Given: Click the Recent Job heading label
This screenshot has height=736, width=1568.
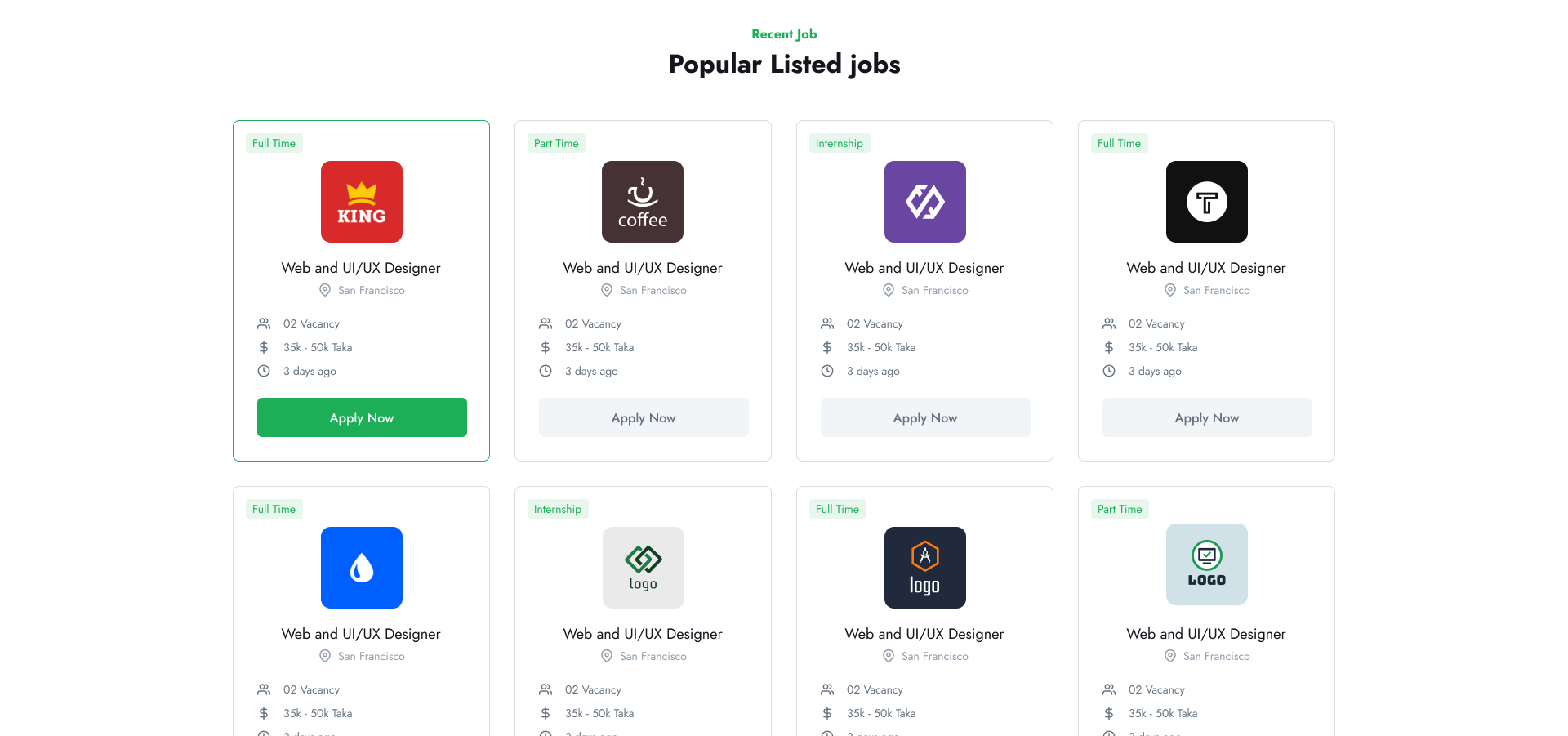Looking at the screenshot, I should point(784,34).
